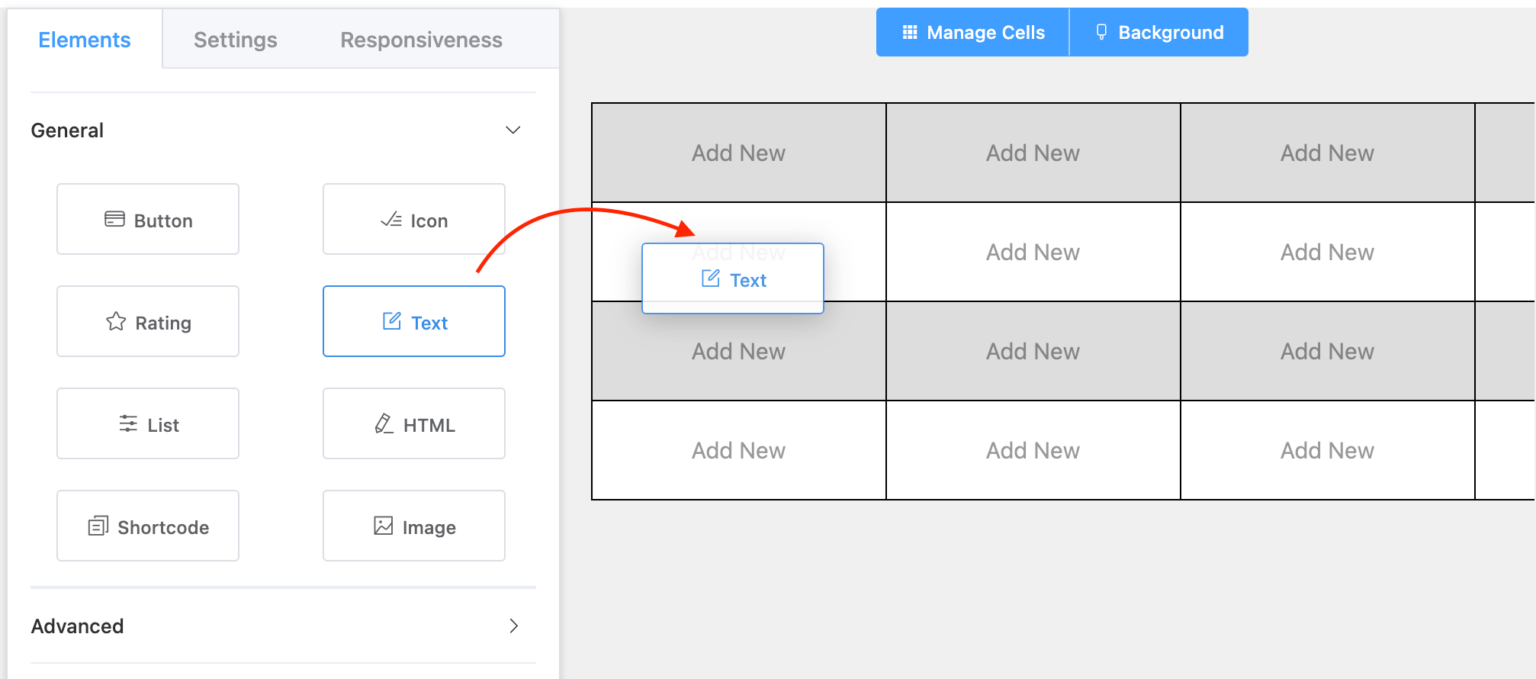This screenshot has width=1536, height=679.
Task: Return to the Elements tab
Action: coord(84,39)
